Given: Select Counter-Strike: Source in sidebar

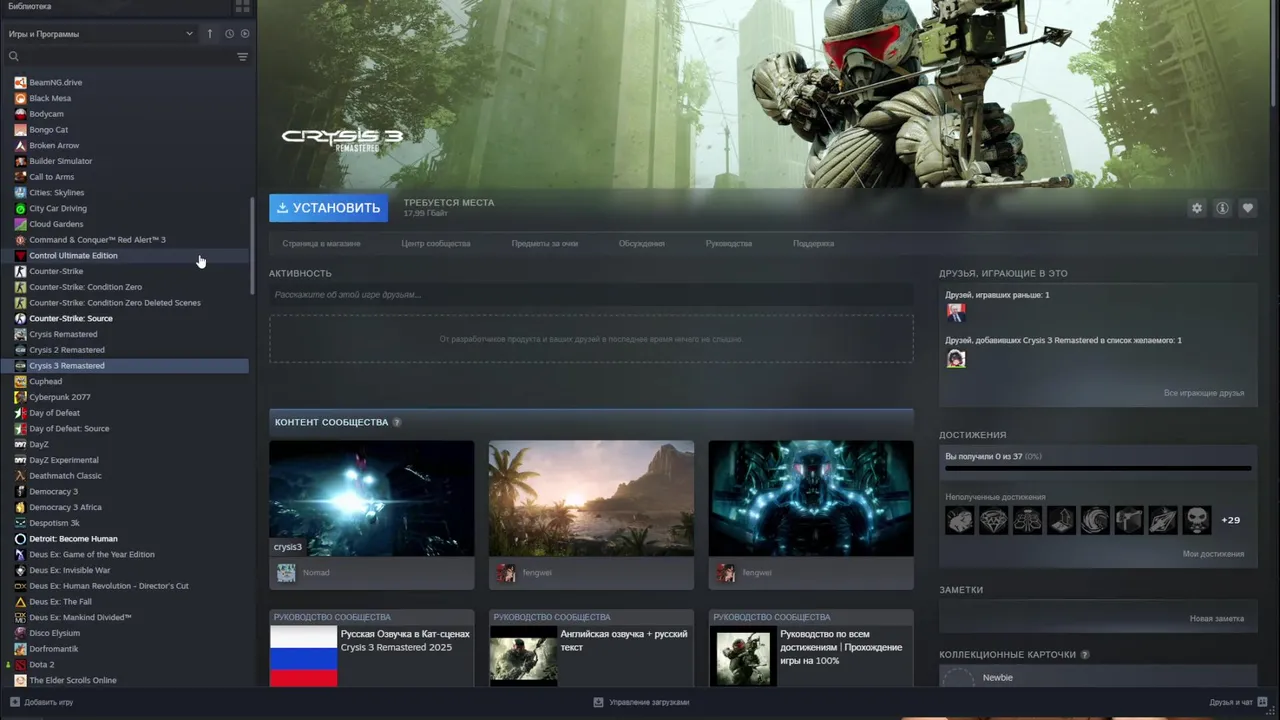Looking at the screenshot, I should 71,318.
